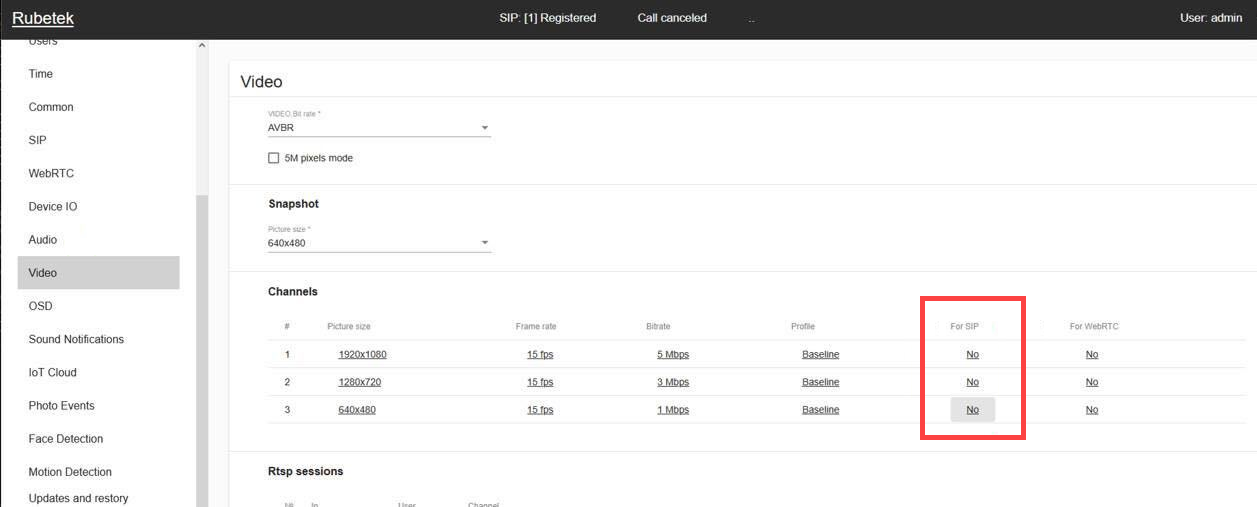
Task: Click the Rubetek logo link
Action: (x=43, y=18)
